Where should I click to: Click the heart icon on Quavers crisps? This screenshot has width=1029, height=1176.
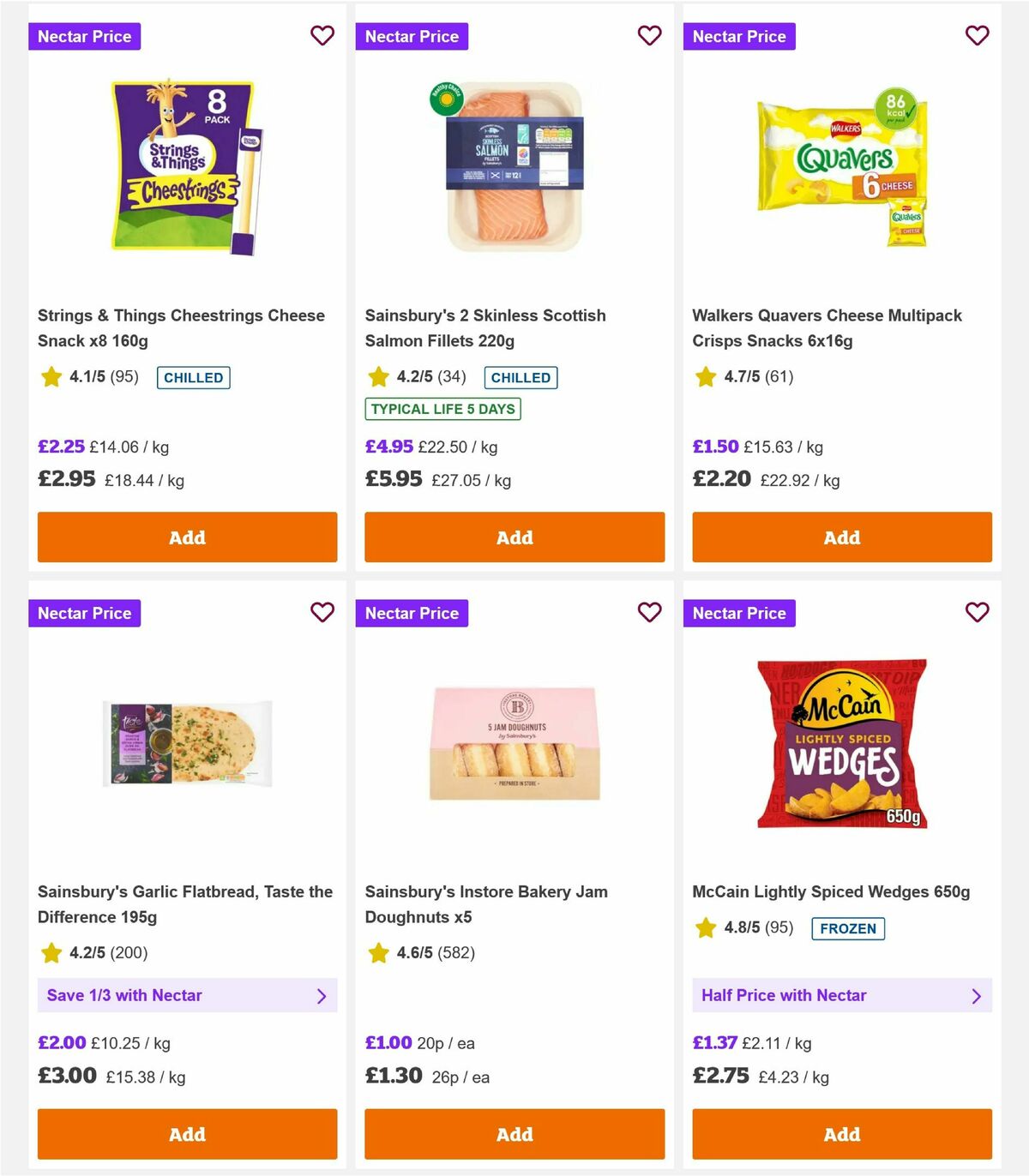tap(977, 36)
